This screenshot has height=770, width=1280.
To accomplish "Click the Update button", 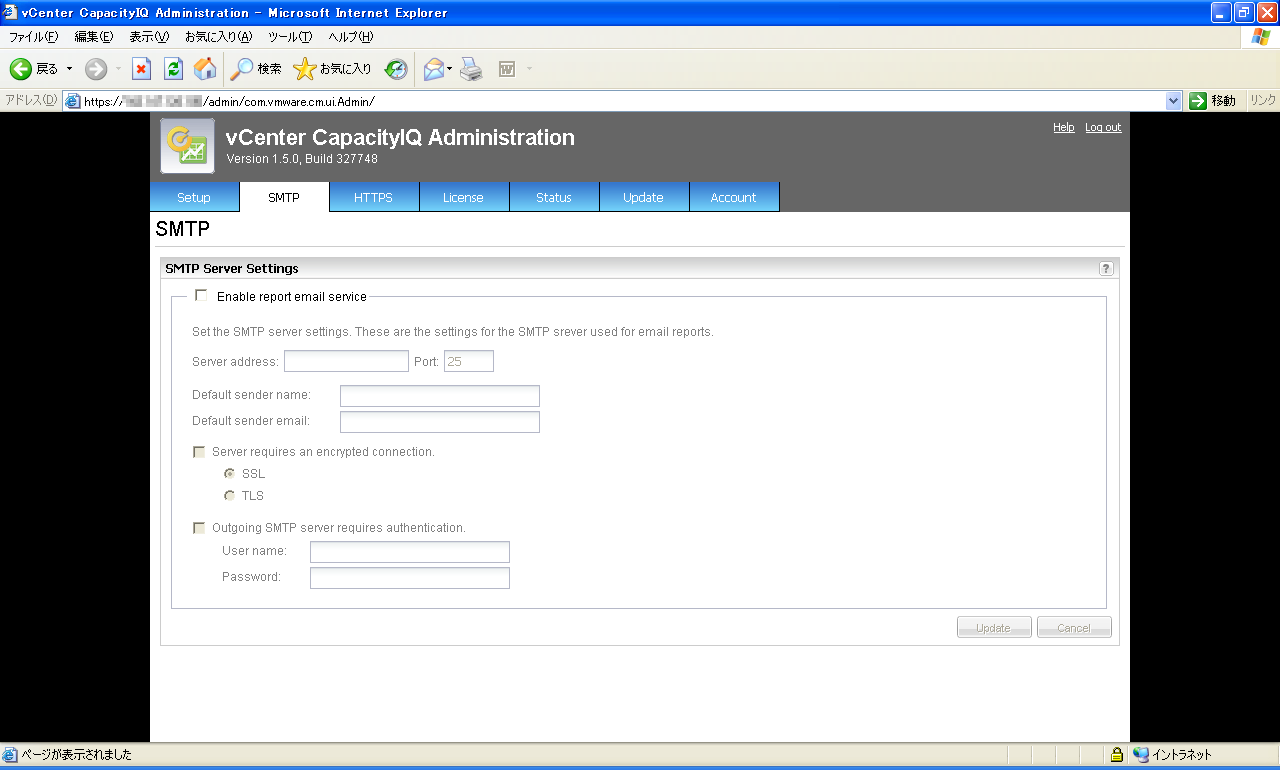I will (994, 627).
